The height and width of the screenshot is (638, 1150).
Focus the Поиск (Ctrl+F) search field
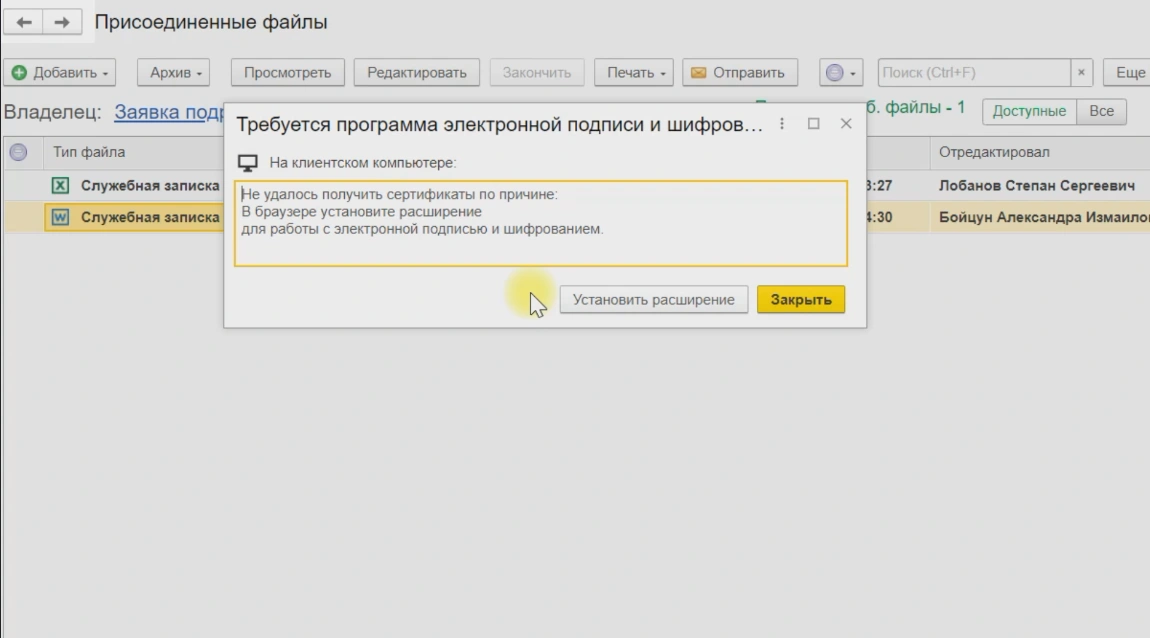coord(974,73)
